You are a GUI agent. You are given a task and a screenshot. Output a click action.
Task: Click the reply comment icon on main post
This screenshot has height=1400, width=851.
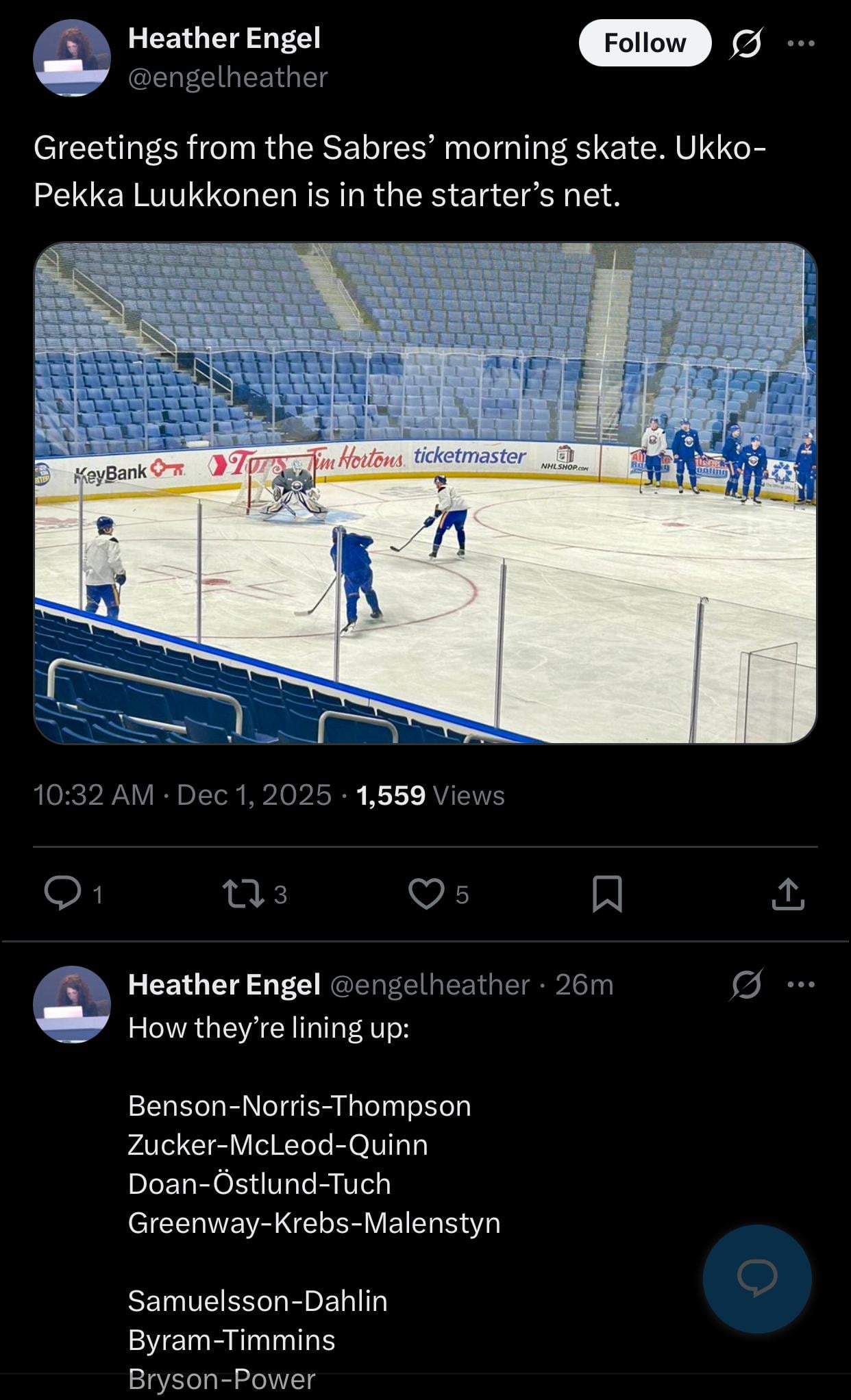click(62, 893)
